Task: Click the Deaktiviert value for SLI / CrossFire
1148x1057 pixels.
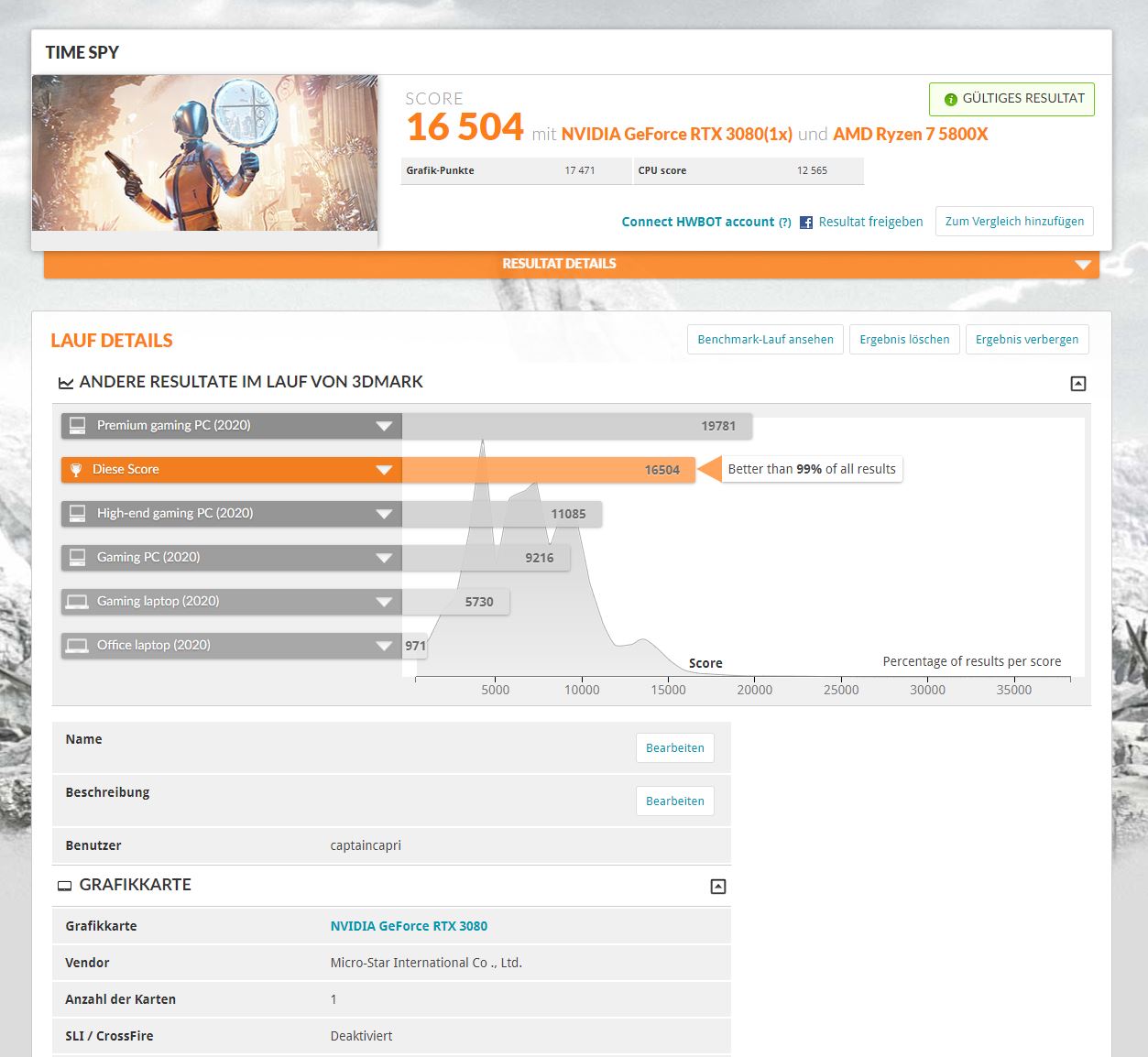Action: 361,1036
